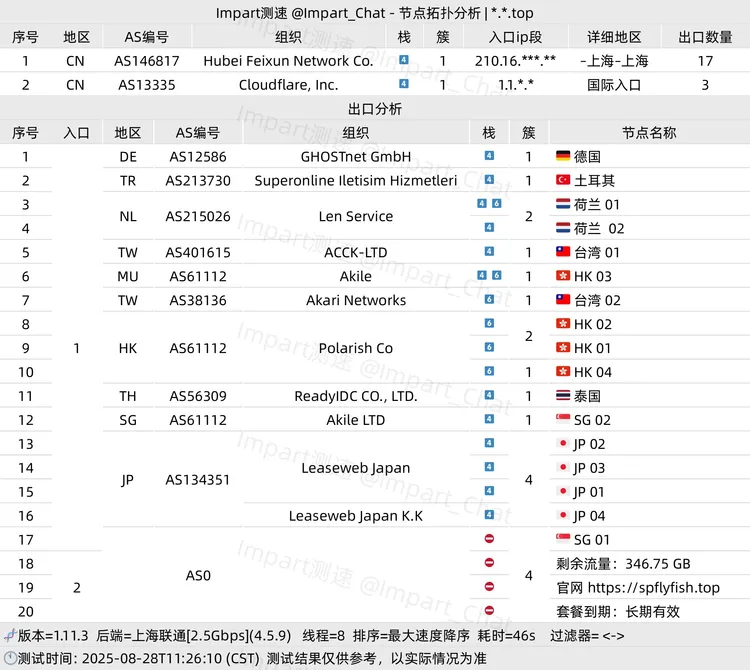Click the IPv4 badge in the GHOSTnet GmbH row

pyautogui.click(x=489, y=157)
